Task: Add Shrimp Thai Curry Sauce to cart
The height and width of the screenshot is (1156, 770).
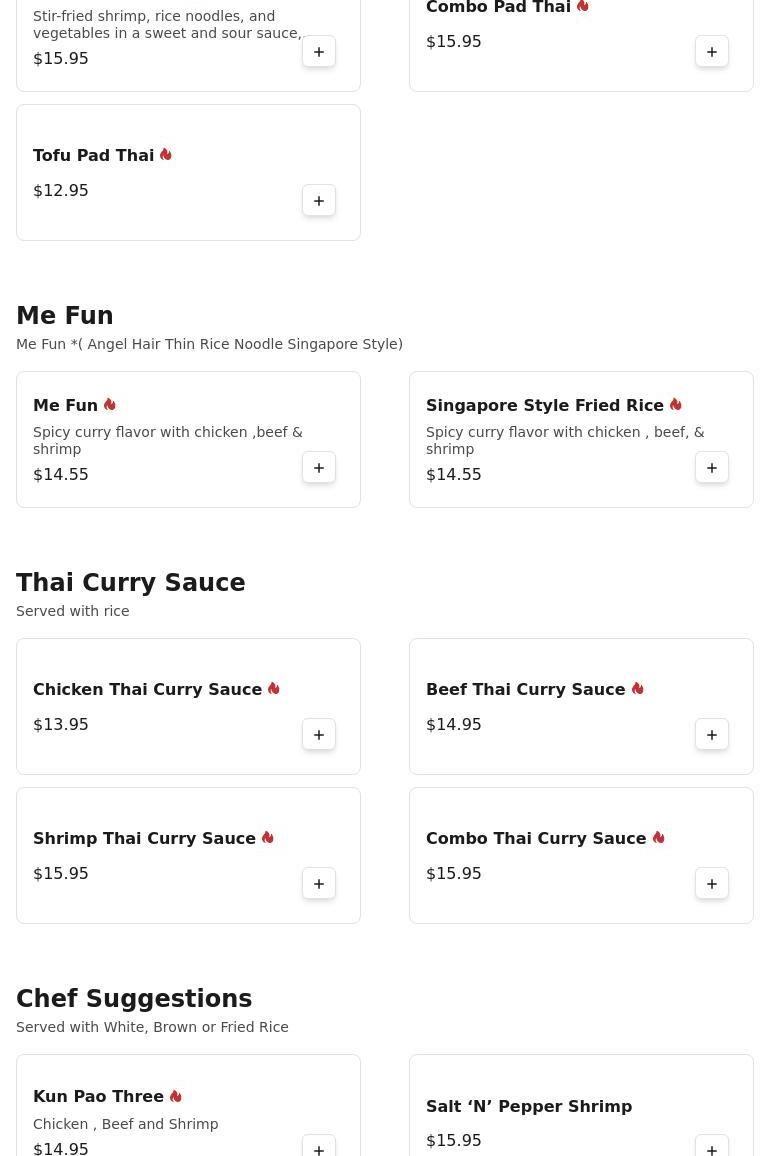Action: pos(319,883)
